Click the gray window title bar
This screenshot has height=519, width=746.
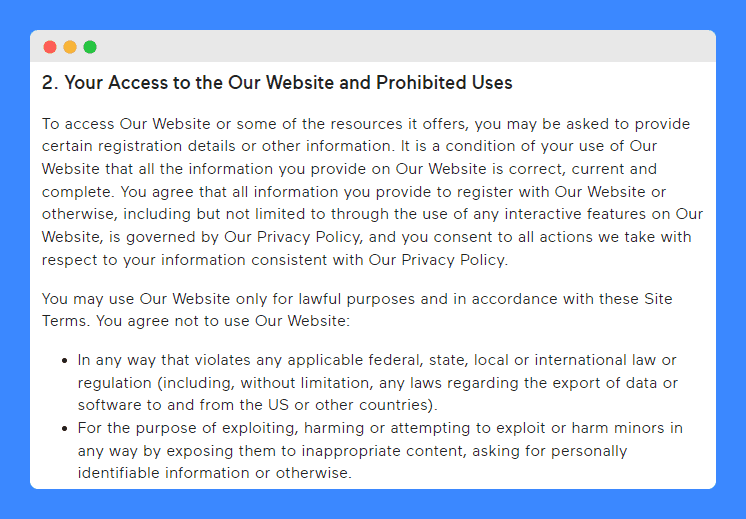[373, 47]
